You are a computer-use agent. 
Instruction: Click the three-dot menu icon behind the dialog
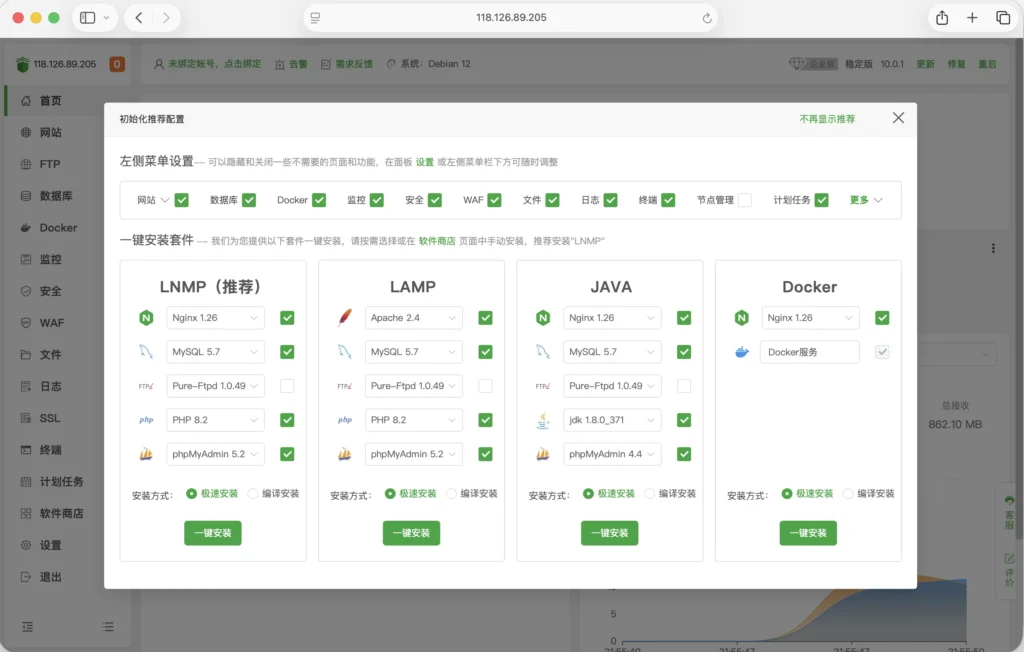(x=993, y=248)
